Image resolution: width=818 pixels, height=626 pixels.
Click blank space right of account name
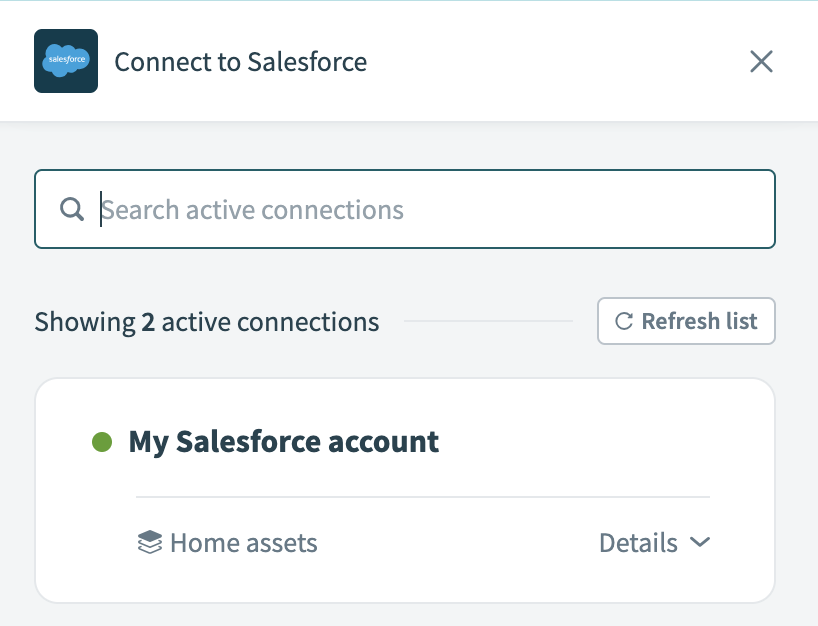(600, 441)
